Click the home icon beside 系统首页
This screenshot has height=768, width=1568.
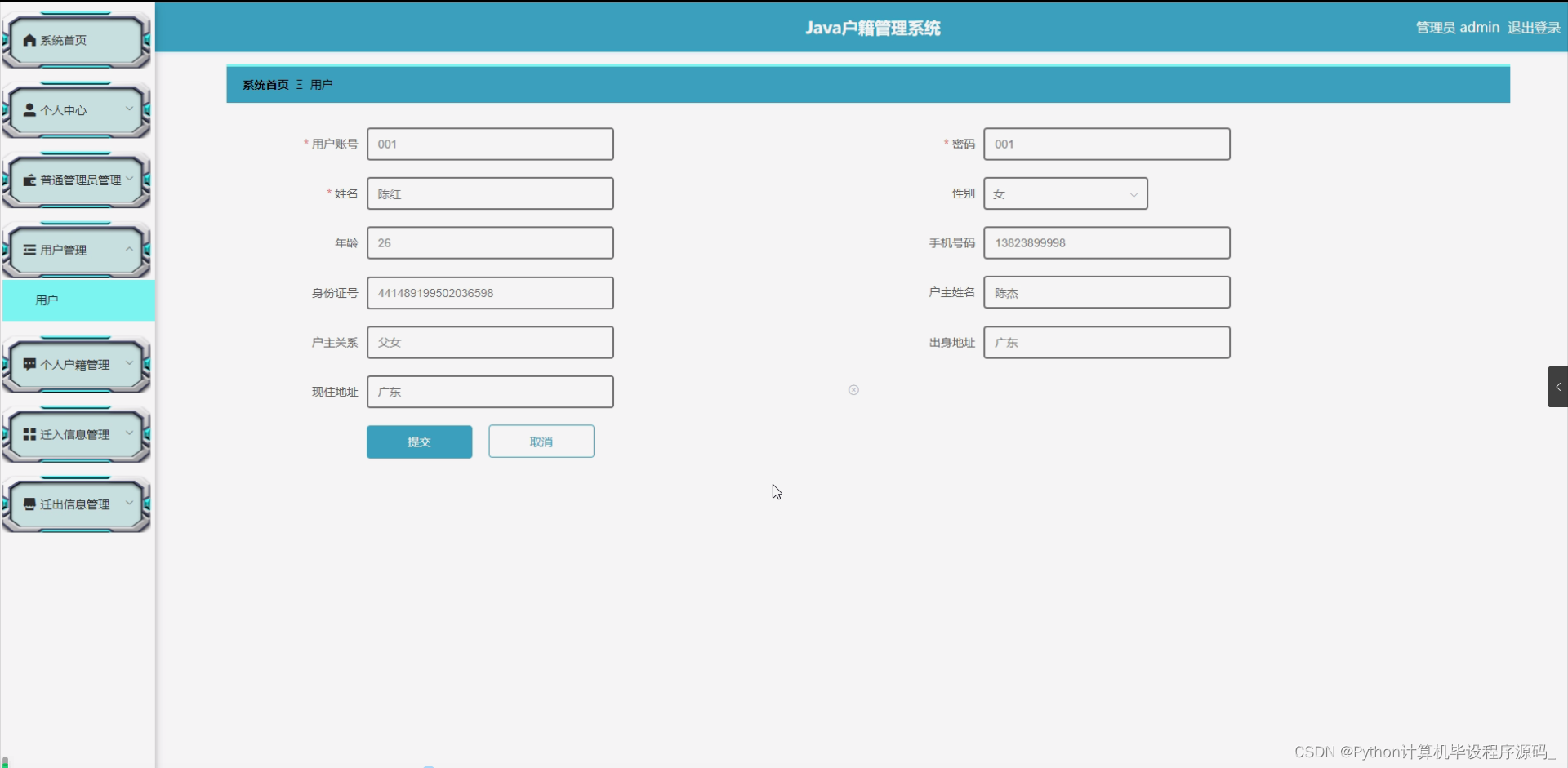coord(28,39)
